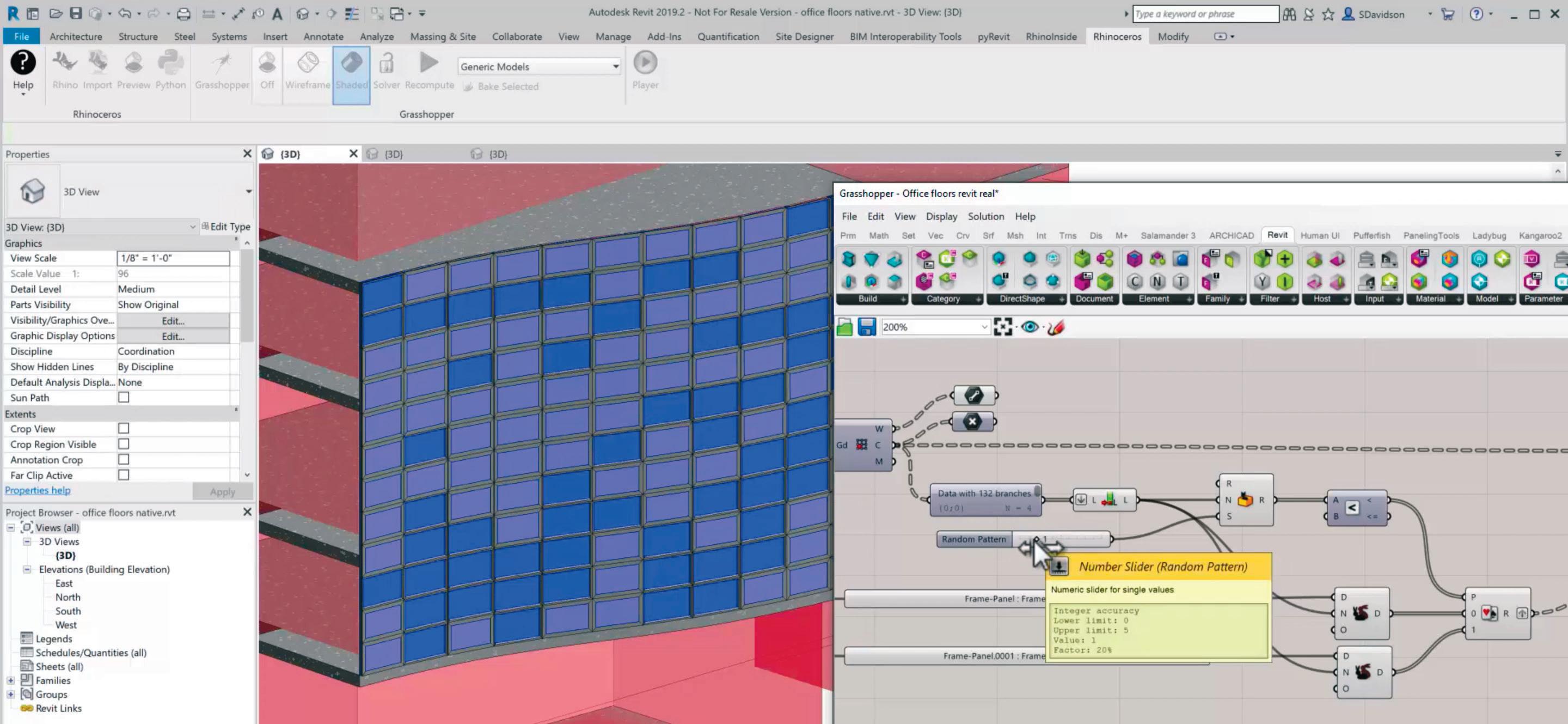
Task: Open the Rhino window from the ribbon
Action: click(65, 71)
